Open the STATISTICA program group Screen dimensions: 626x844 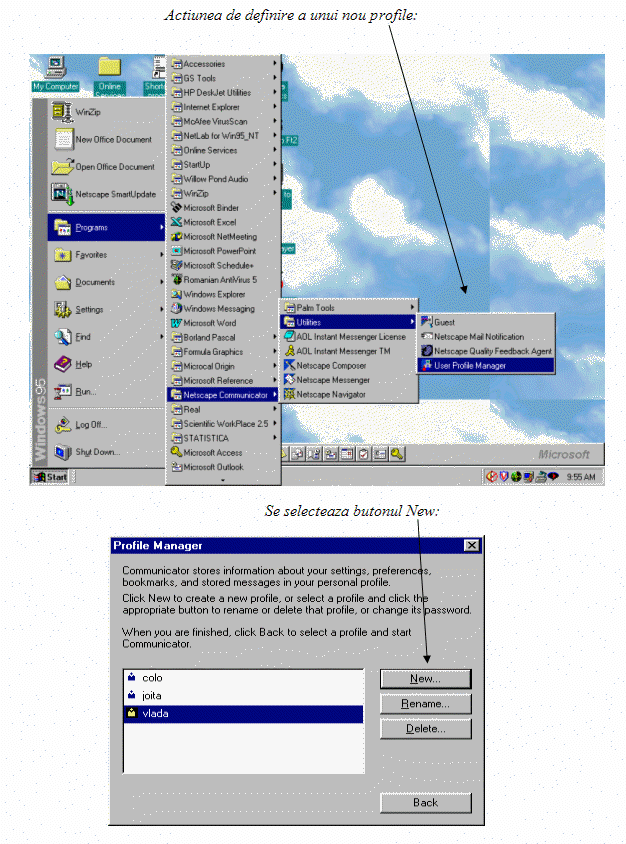coord(223,438)
